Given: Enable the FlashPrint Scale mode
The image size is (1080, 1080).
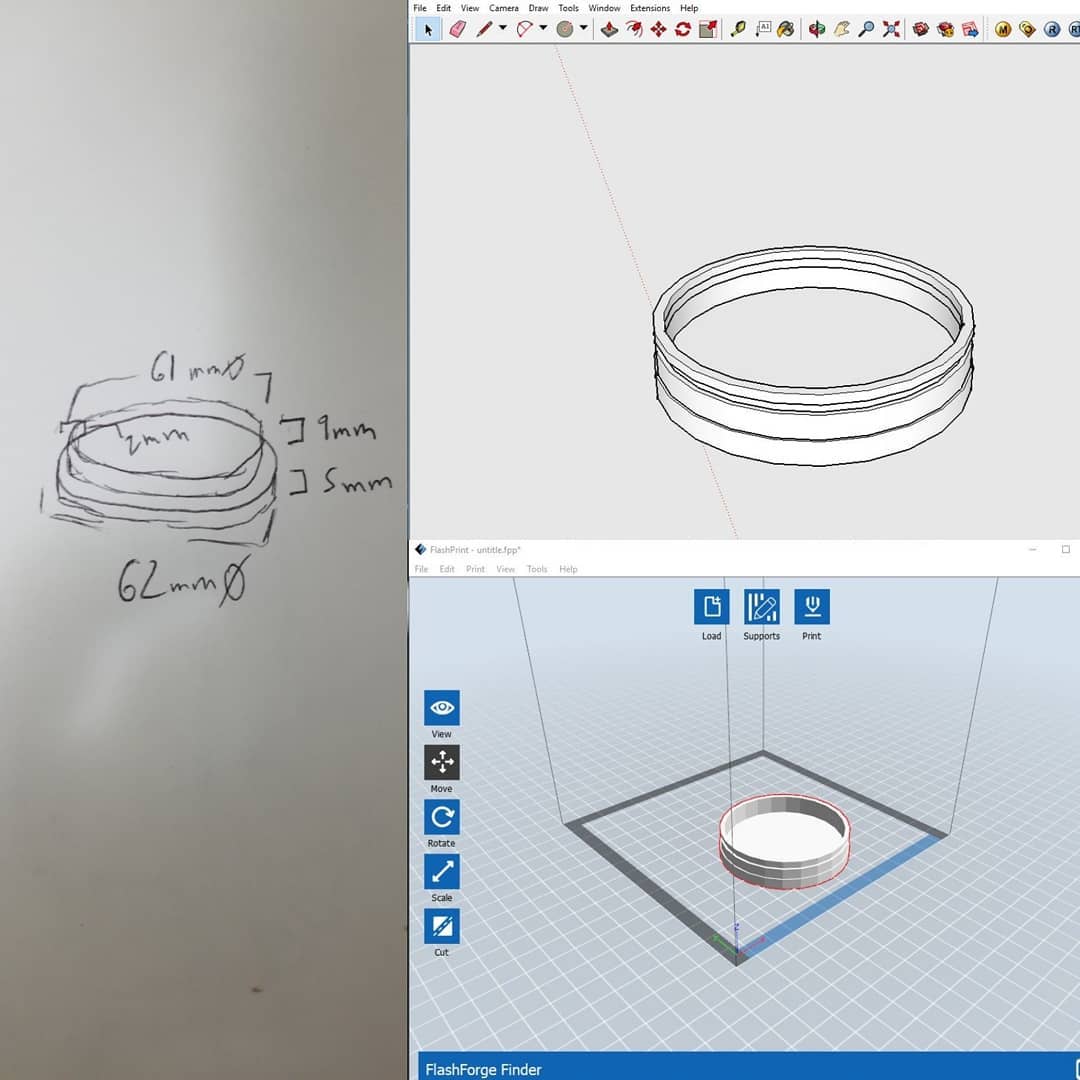Looking at the screenshot, I should coord(441,872).
